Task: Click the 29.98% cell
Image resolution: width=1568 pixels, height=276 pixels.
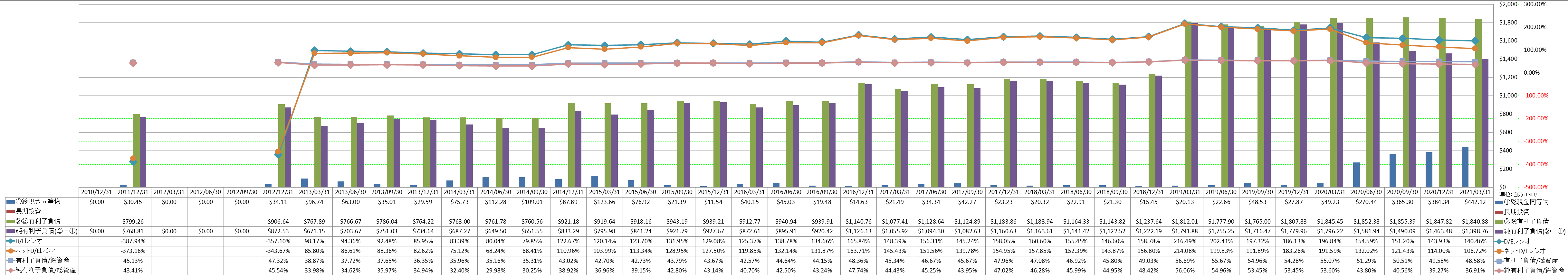Action: click(x=496, y=270)
